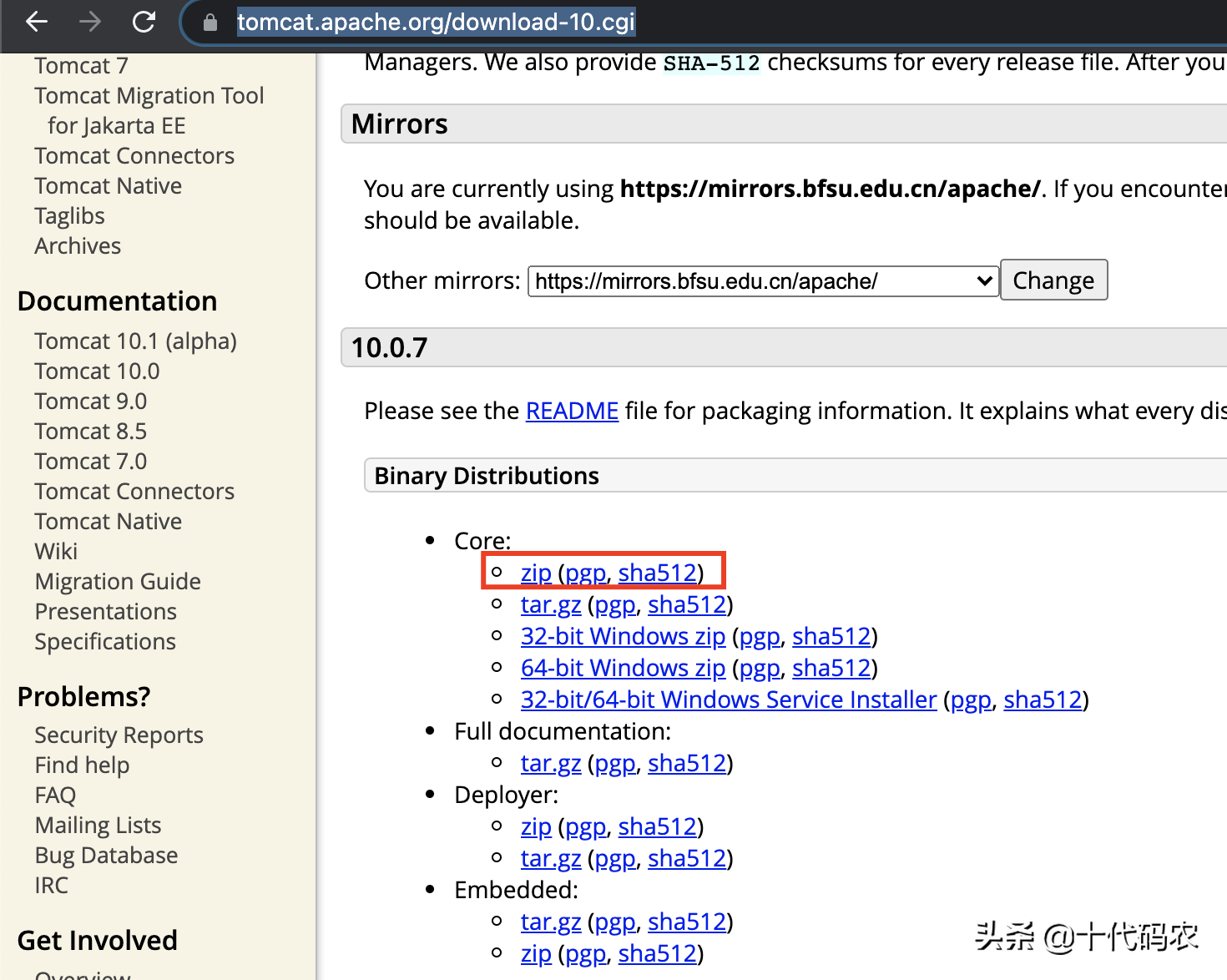This screenshot has height=980, width=1227.
Task: Download the Core zip distribution
Action: [x=536, y=573]
